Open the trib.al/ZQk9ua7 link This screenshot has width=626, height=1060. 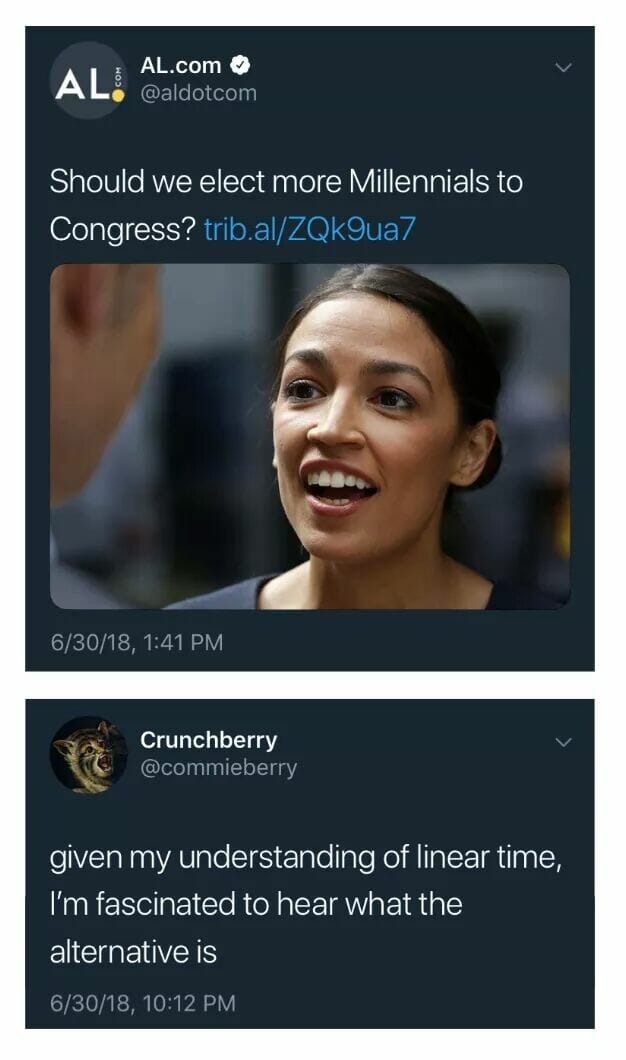(309, 230)
